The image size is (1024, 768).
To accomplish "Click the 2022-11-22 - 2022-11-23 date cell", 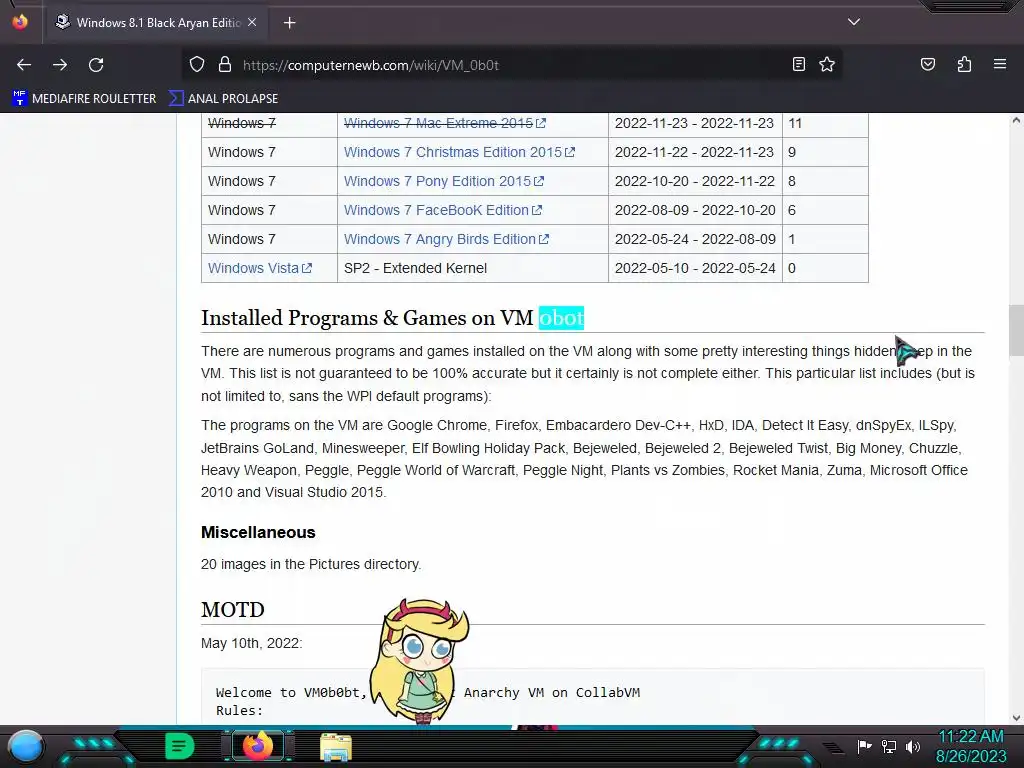I will click(x=695, y=152).
